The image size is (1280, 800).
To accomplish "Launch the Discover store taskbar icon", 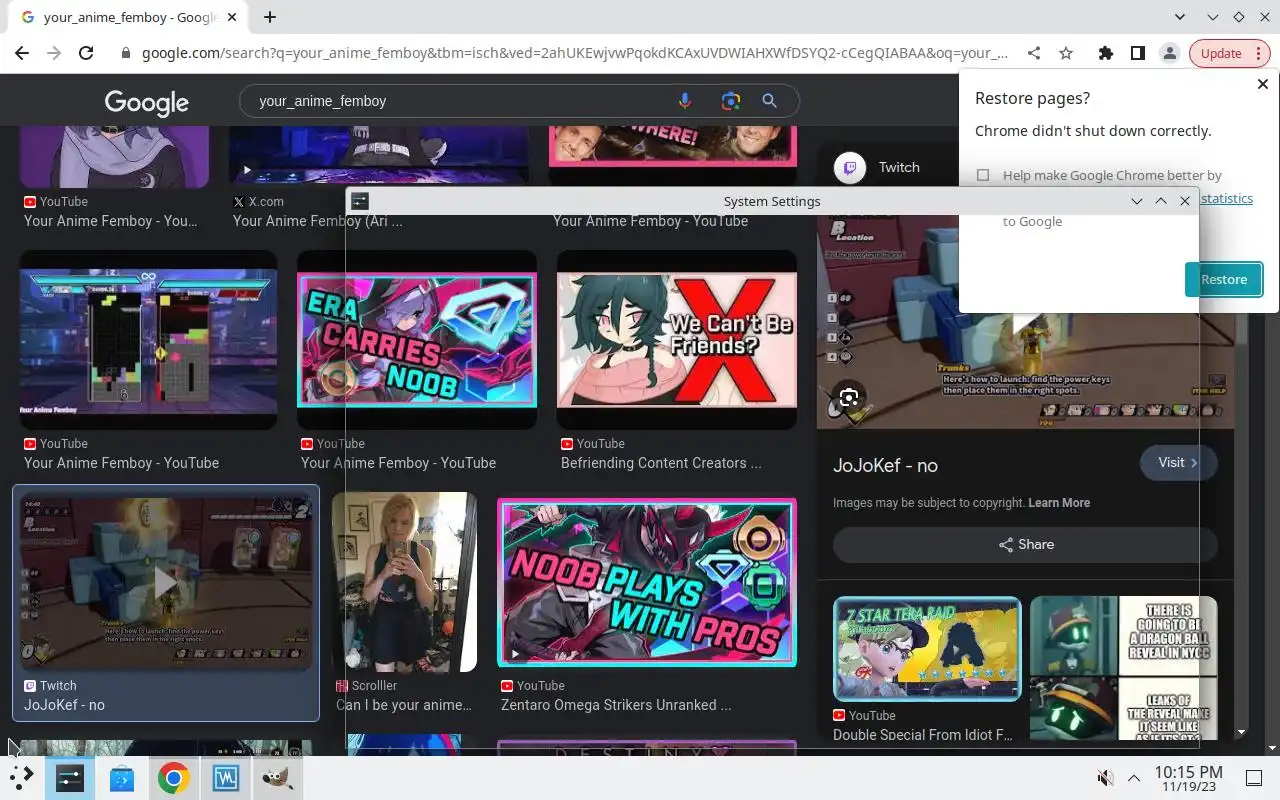I will click(121, 777).
